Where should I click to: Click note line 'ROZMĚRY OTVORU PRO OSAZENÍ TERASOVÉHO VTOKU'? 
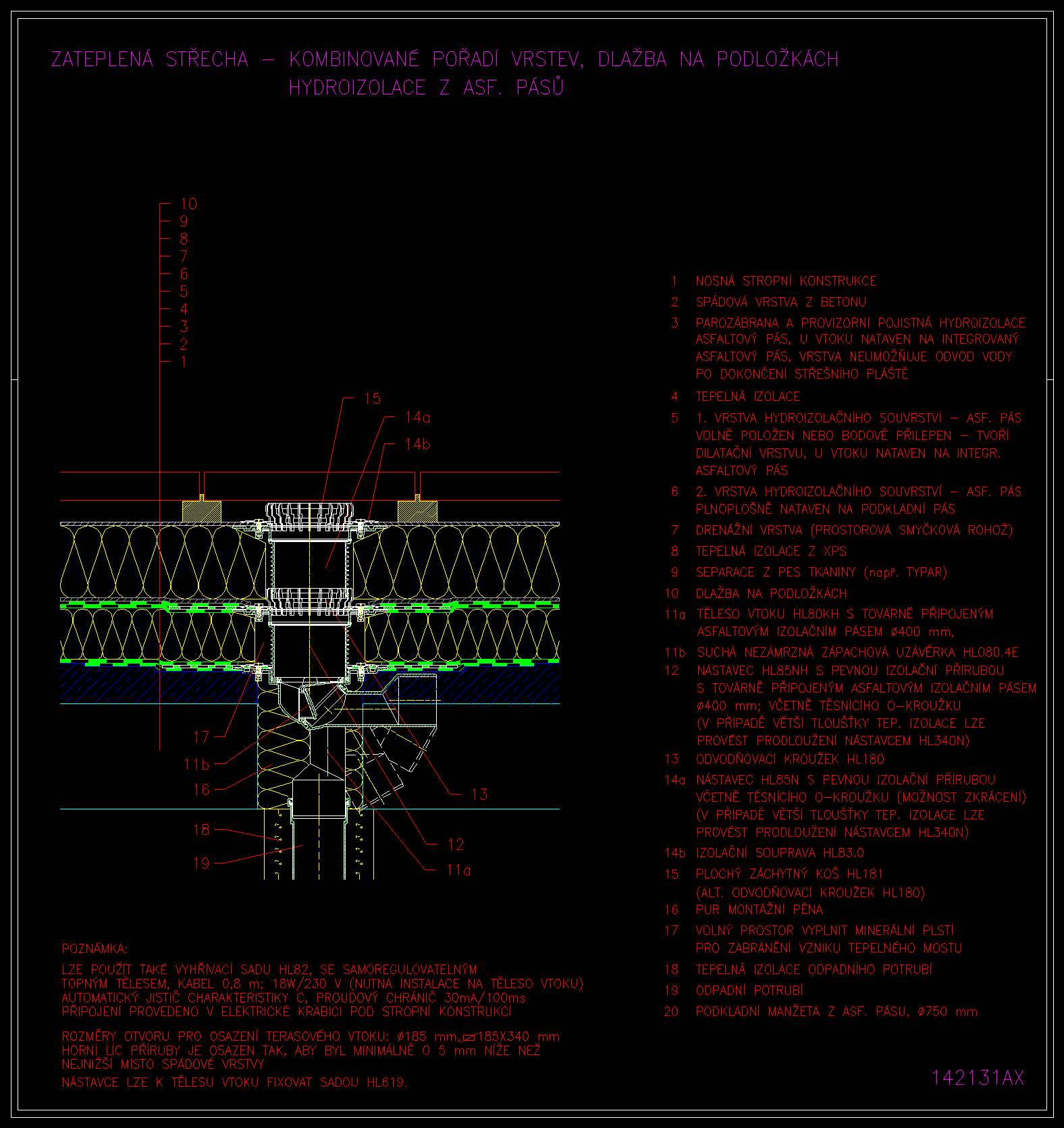[x=225, y=1036]
